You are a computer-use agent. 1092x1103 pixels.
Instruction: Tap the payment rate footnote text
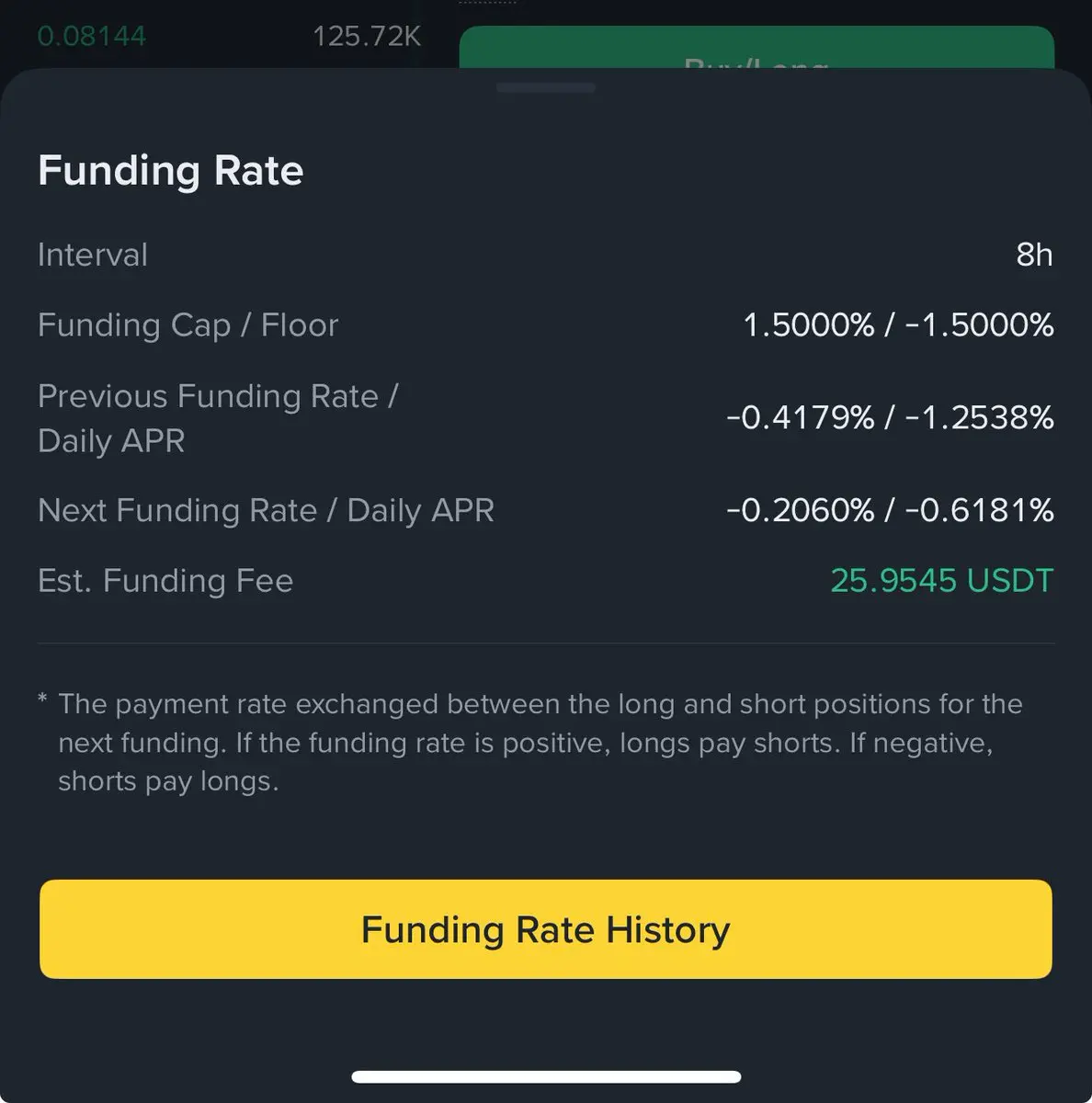click(540, 743)
